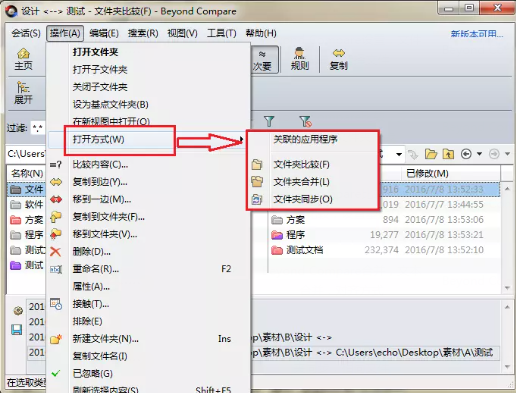Click the touch icon beside 接触(T)
This screenshot has width=516, height=393.
[x=56, y=304]
